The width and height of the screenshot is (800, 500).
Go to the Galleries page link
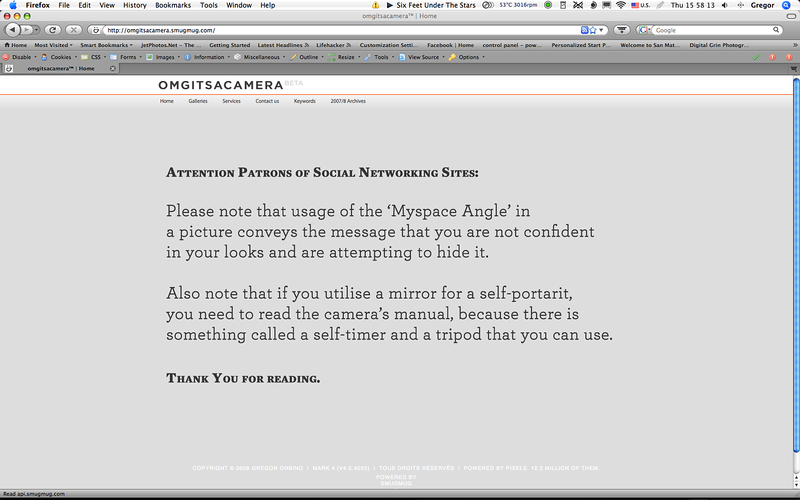198,101
